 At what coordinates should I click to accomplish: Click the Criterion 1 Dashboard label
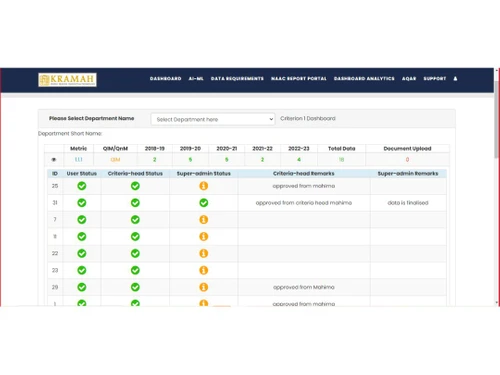308,118
